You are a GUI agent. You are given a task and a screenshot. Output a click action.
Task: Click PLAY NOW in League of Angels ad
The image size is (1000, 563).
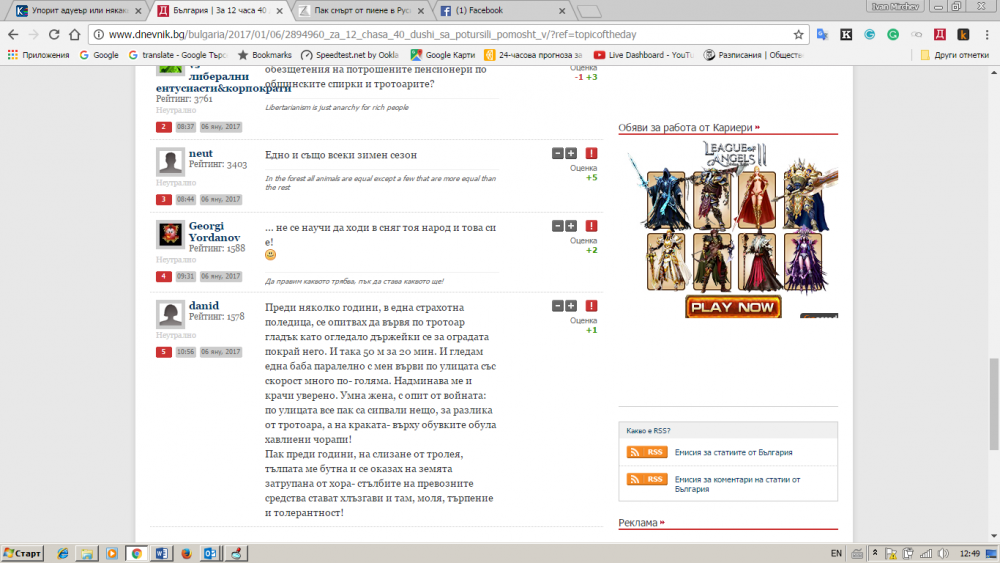pos(733,307)
